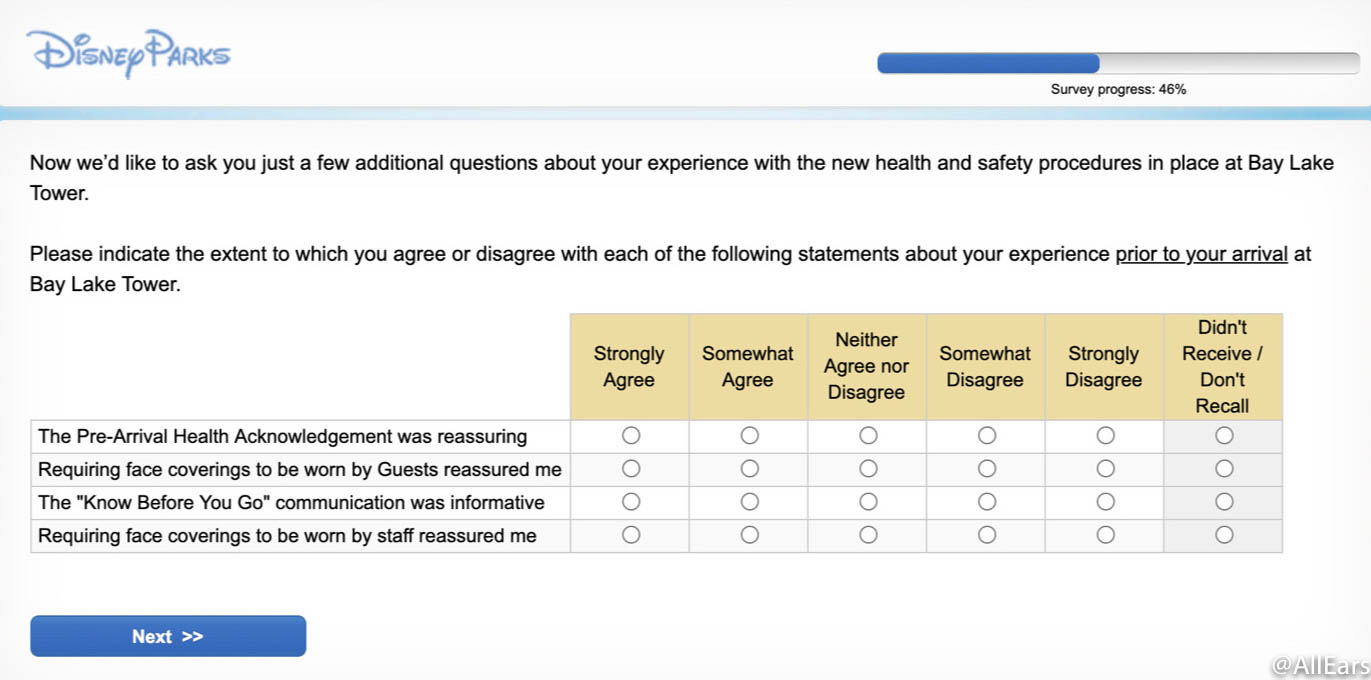Click the survey progress bar
This screenshot has width=1371, height=680.
click(1118, 63)
